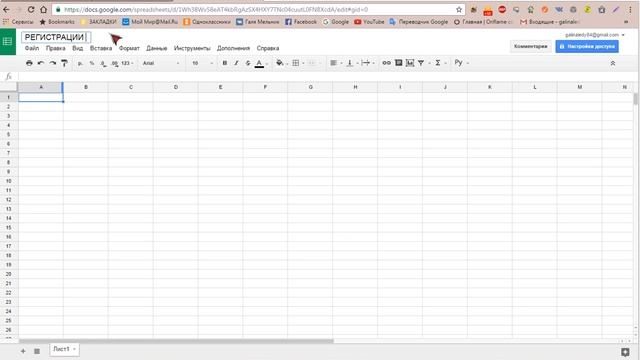Viewport: 640px width, 360px height.
Task: Open the Вид menu
Action: coord(78,48)
